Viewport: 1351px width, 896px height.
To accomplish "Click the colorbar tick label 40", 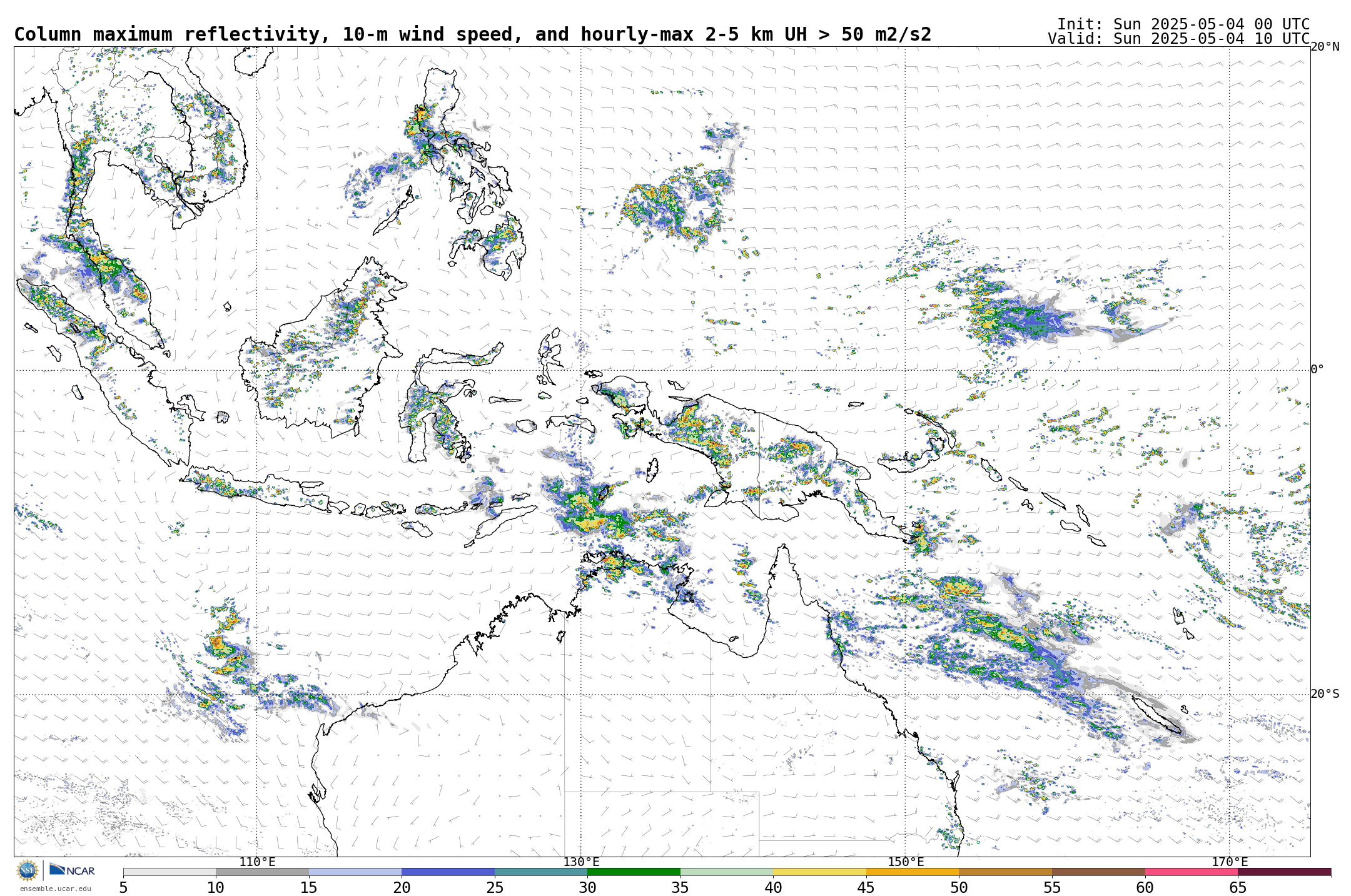I will (x=773, y=887).
